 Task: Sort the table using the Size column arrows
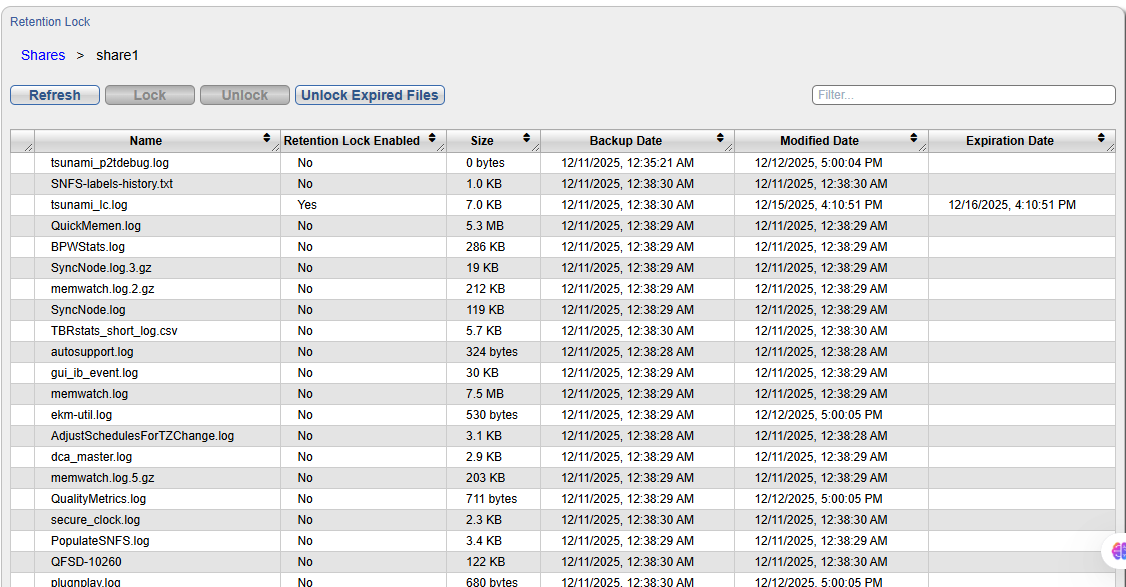click(527, 138)
